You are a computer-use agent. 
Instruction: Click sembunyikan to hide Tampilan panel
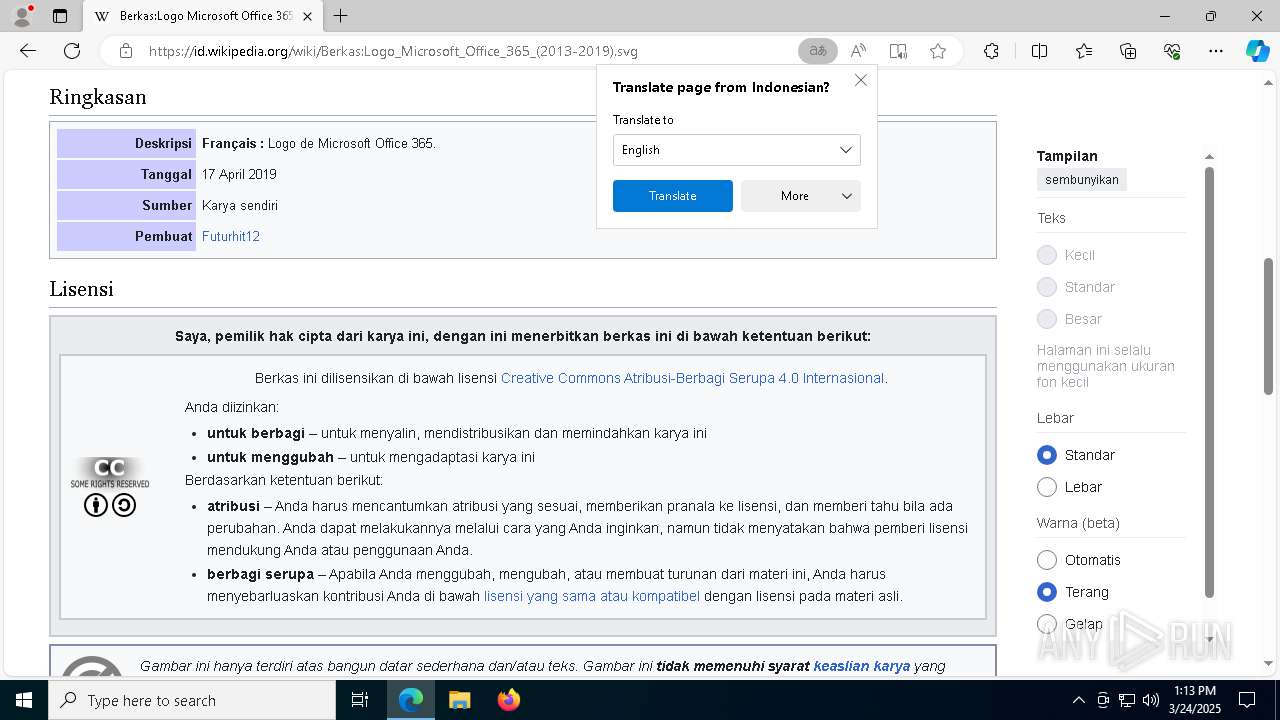[1082, 180]
